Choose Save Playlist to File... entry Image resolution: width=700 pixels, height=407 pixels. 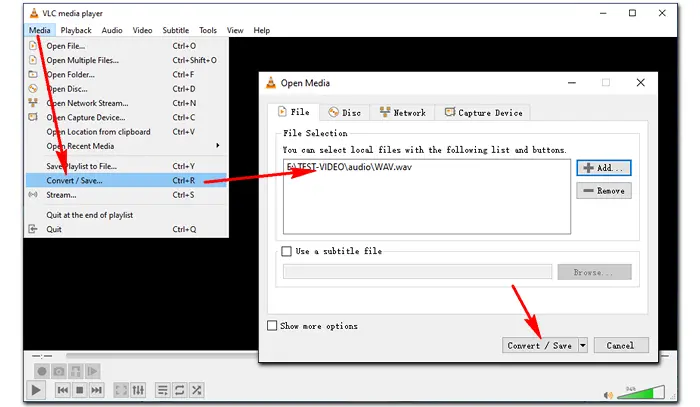click(x=126, y=166)
